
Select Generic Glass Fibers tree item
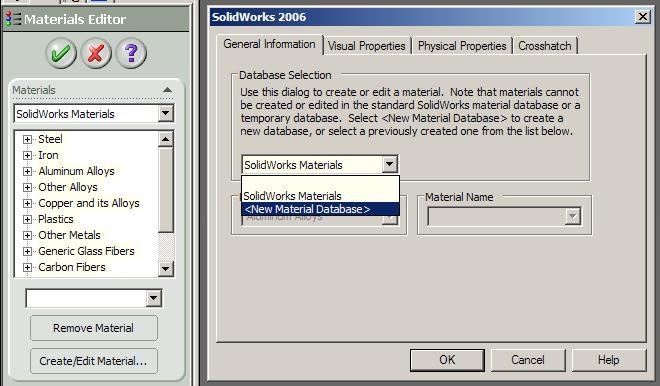point(86,251)
